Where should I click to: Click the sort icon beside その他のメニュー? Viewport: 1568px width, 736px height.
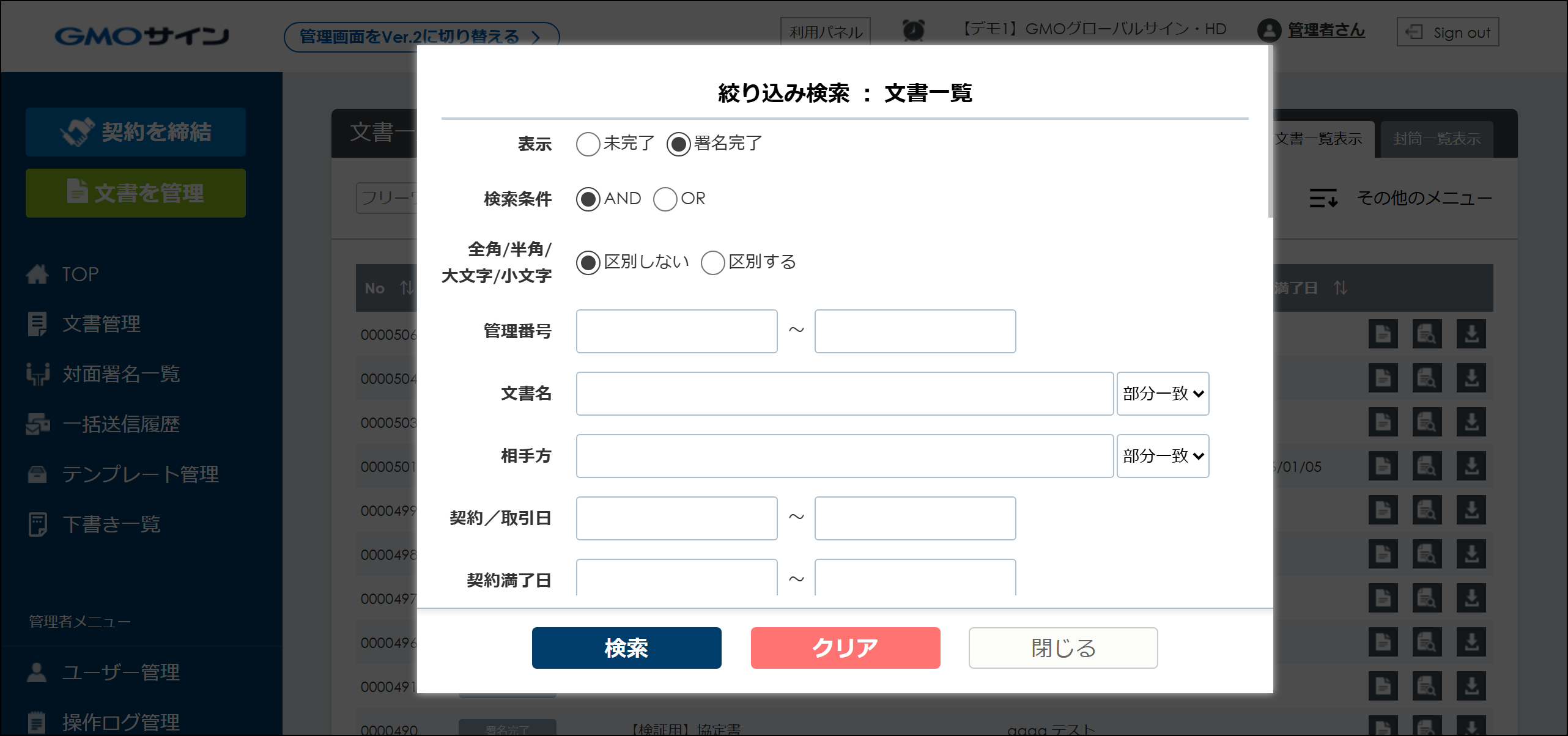(x=1323, y=198)
